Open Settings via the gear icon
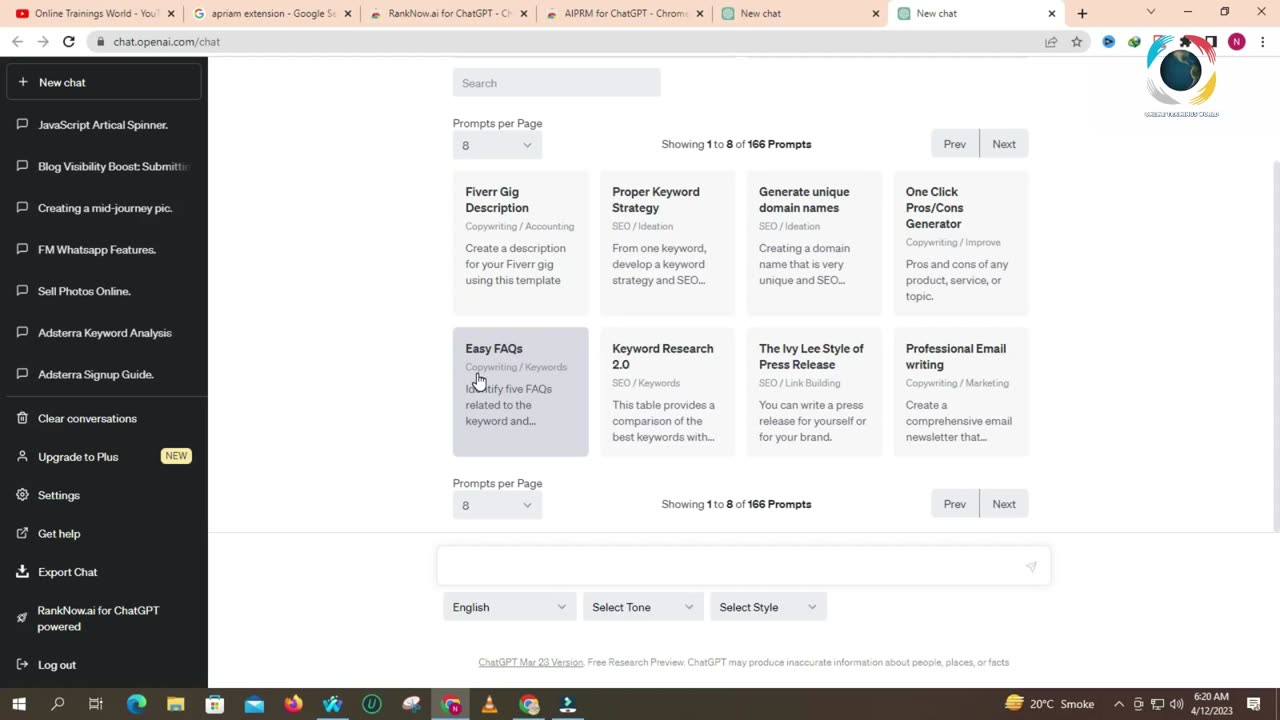Viewport: 1280px width, 720px height. [x=22, y=495]
